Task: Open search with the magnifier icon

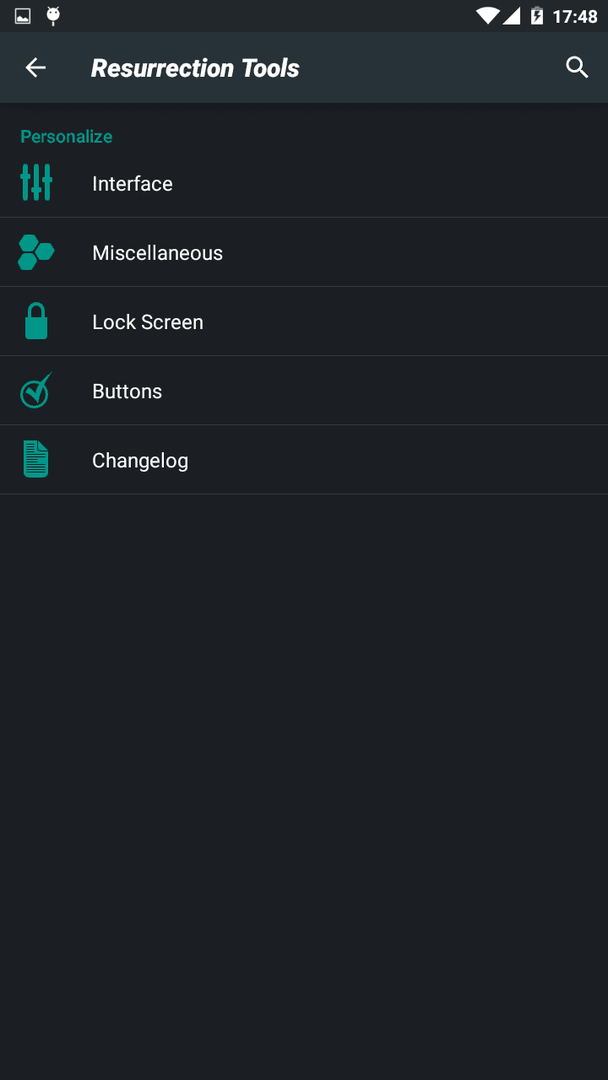Action: 577,68
